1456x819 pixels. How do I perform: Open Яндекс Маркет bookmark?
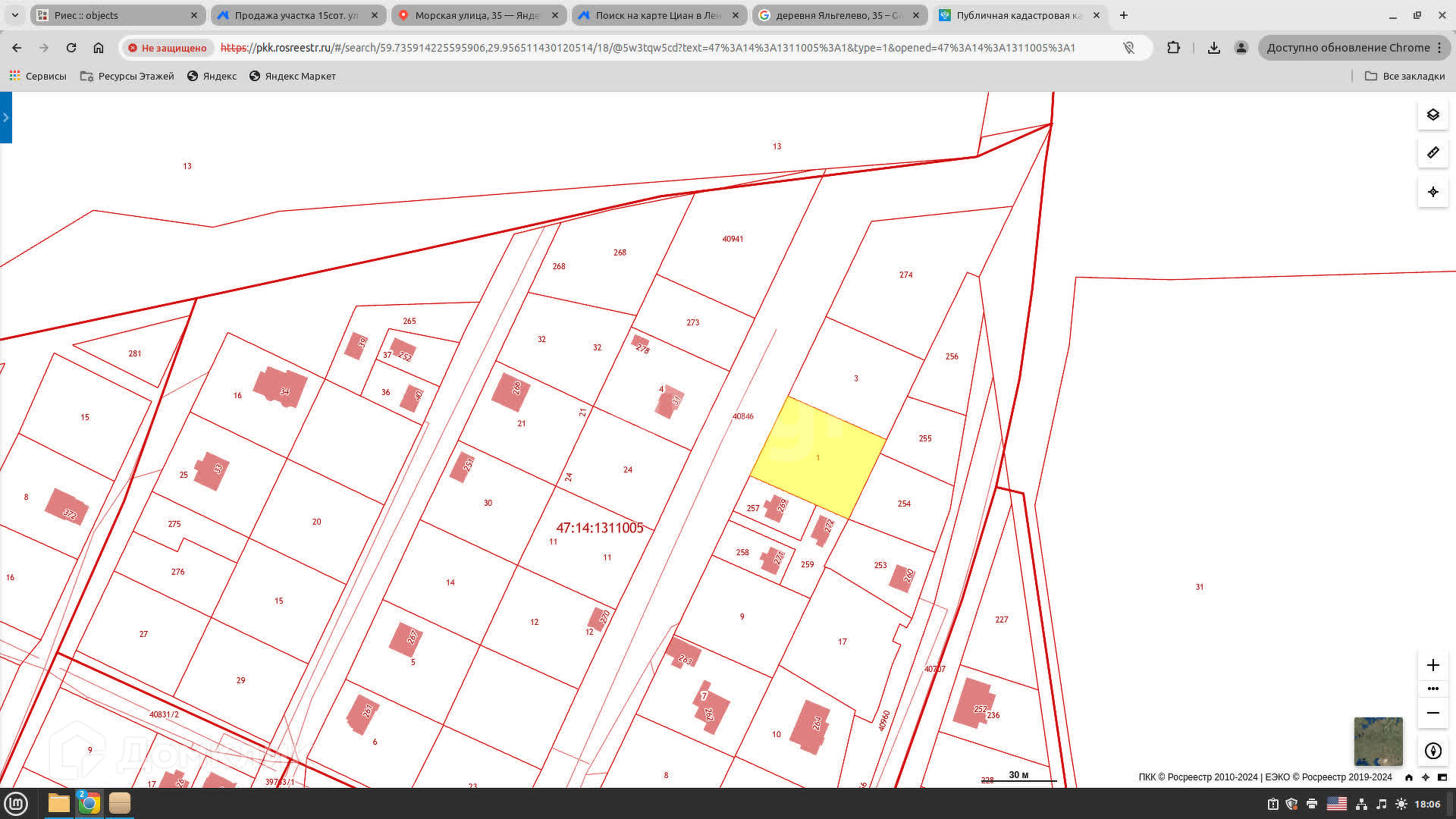pos(293,76)
